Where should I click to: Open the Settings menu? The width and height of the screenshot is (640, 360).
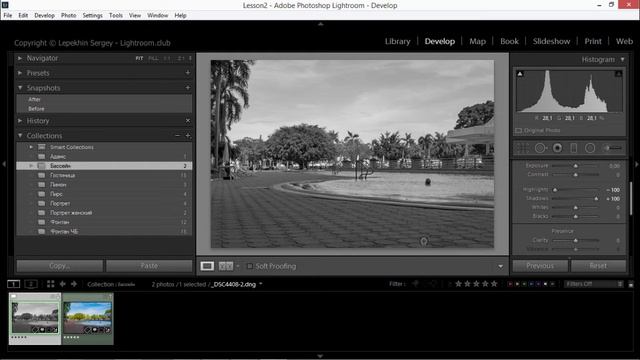pos(92,16)
